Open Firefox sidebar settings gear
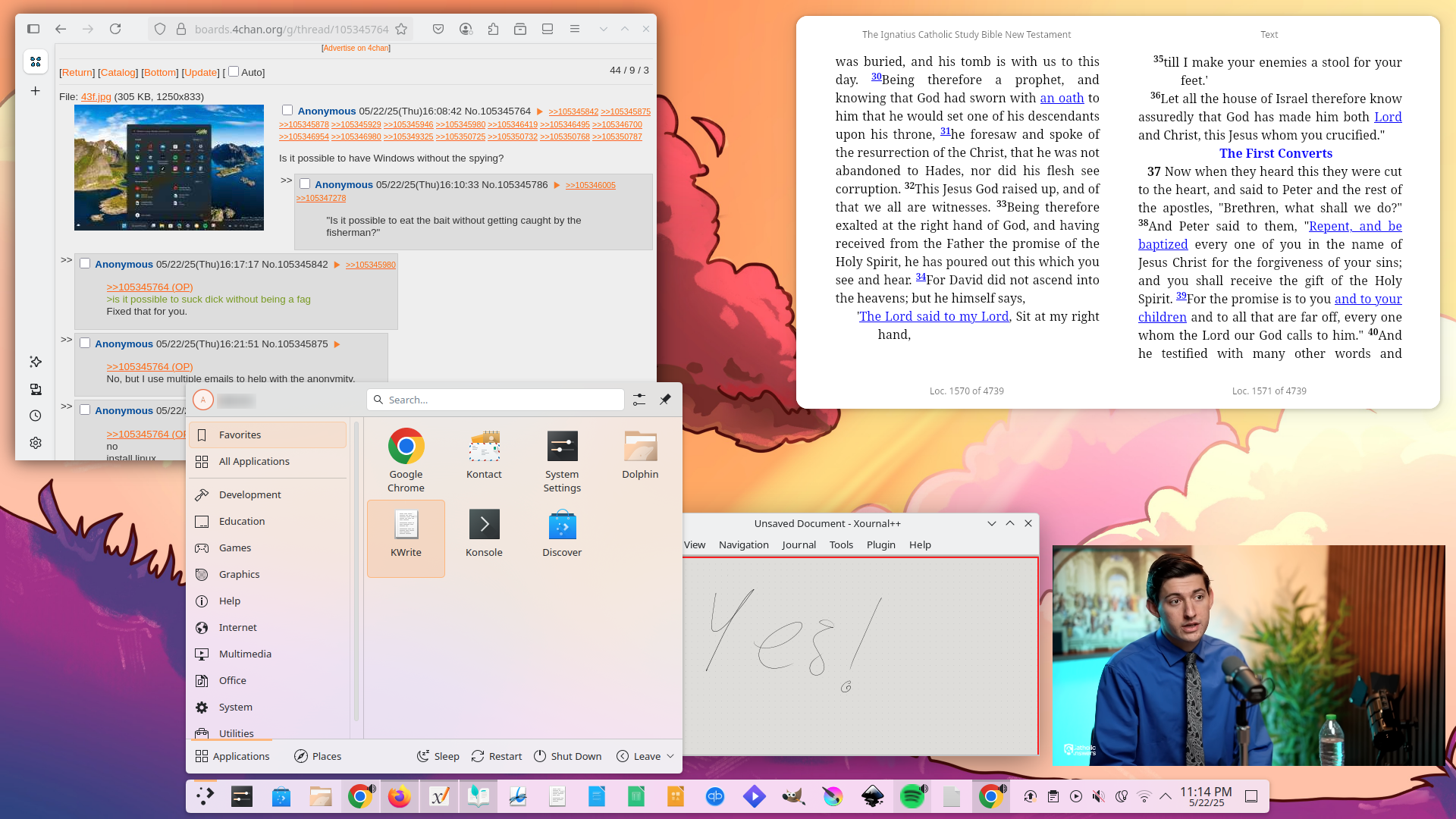 36,443
